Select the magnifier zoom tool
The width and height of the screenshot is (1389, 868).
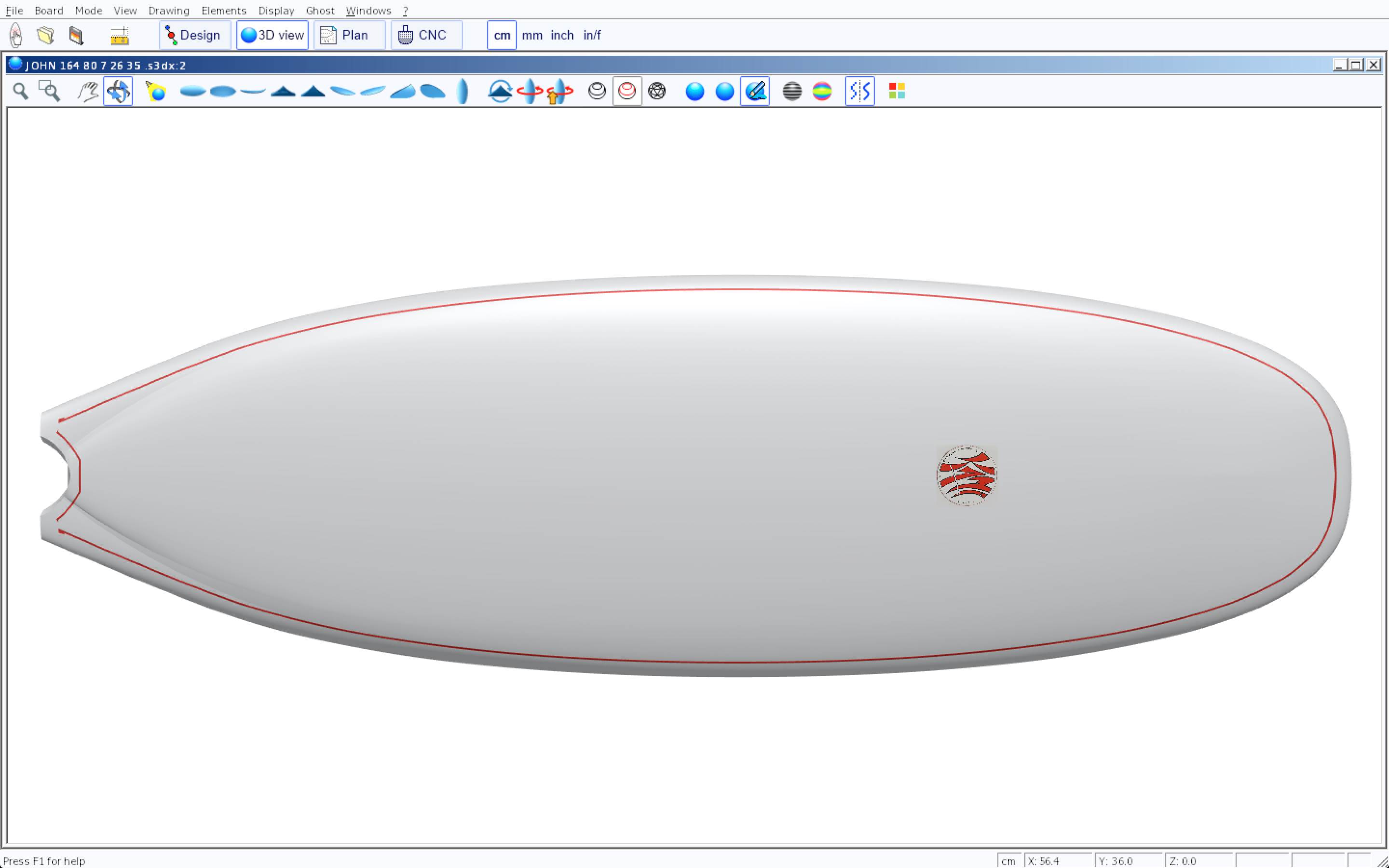click(21, 91)
